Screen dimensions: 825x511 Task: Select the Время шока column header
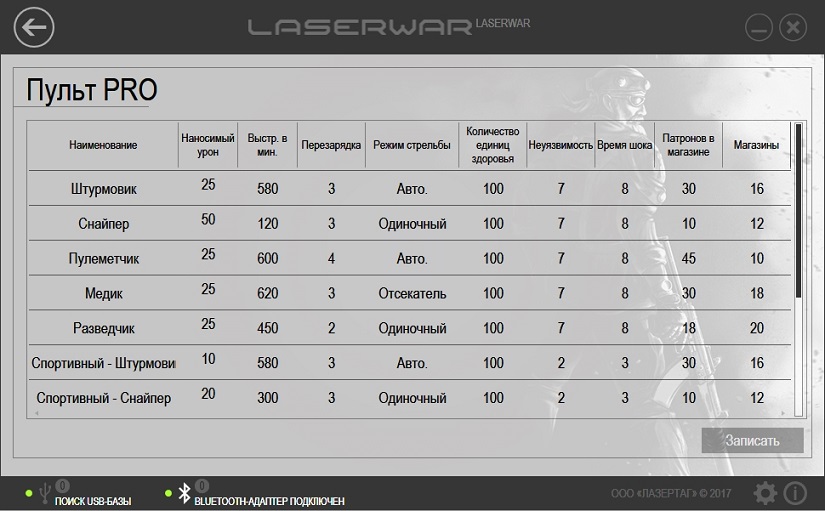point(625,145)
